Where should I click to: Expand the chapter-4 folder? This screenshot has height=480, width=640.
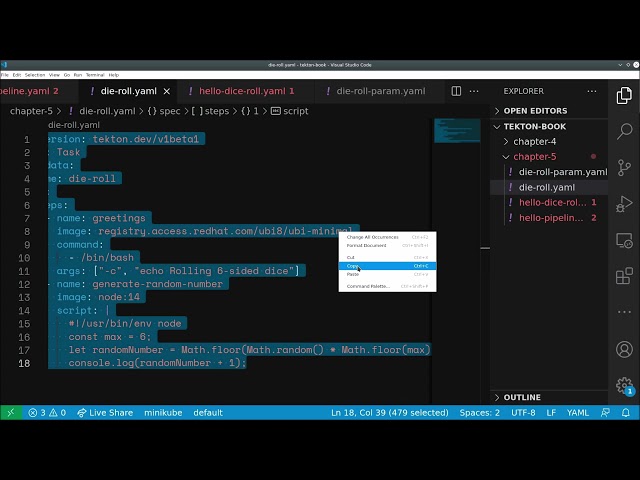pyautogui.click(x=549, y=142)
